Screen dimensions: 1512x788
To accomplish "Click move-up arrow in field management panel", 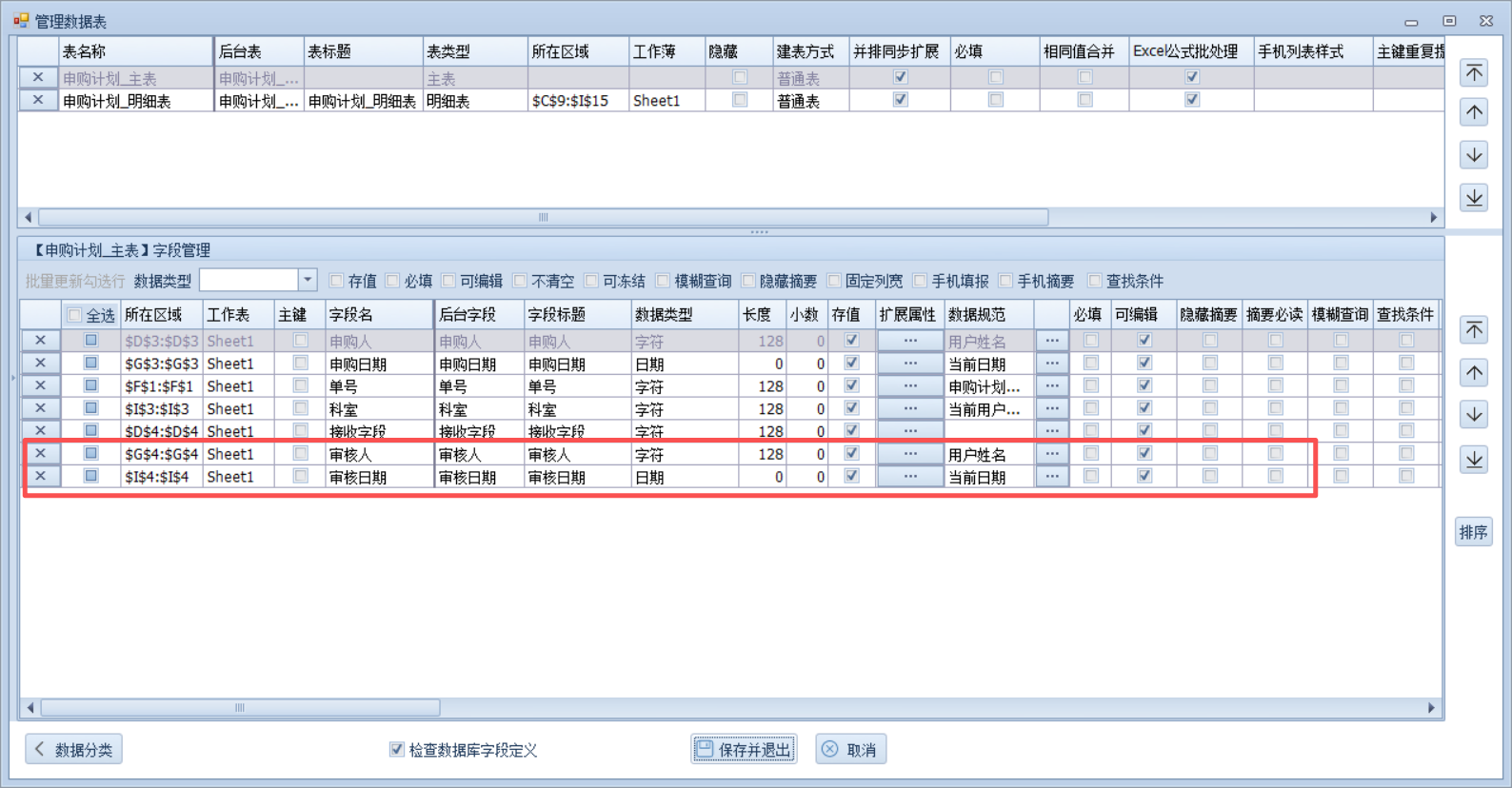I will click(1474, 372).
